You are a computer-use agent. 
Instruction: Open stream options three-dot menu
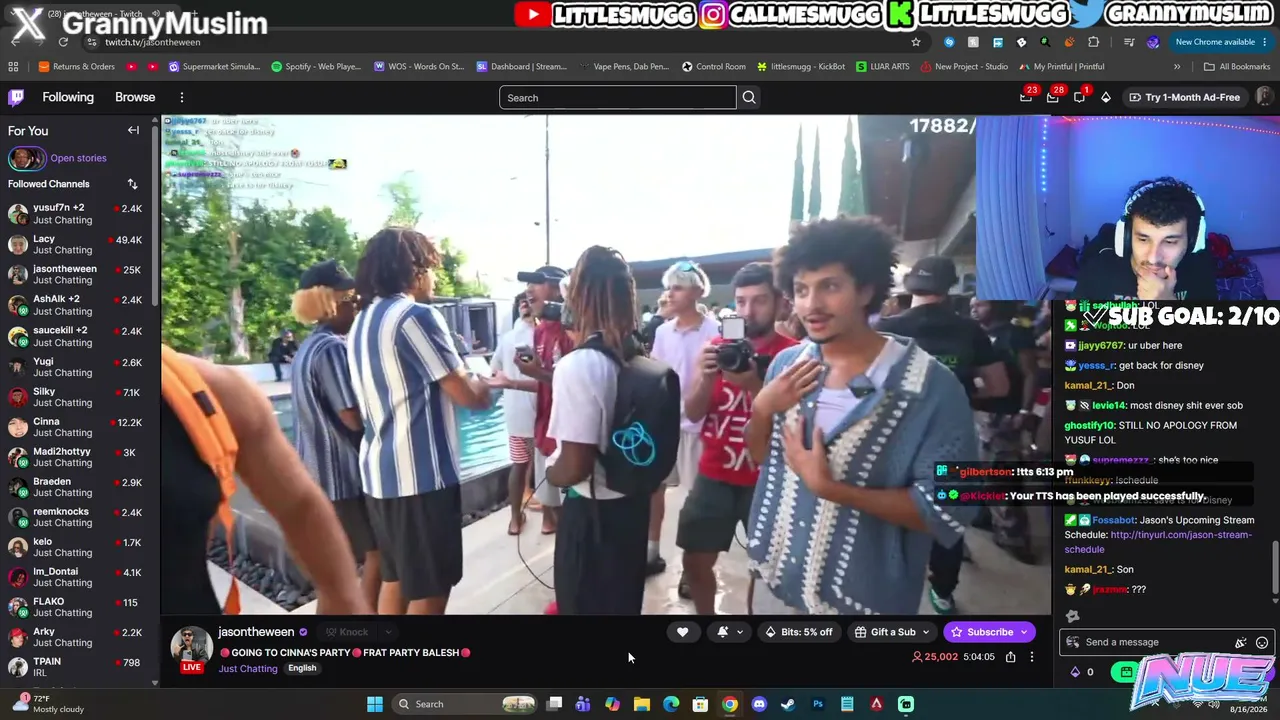point(1032,657)
